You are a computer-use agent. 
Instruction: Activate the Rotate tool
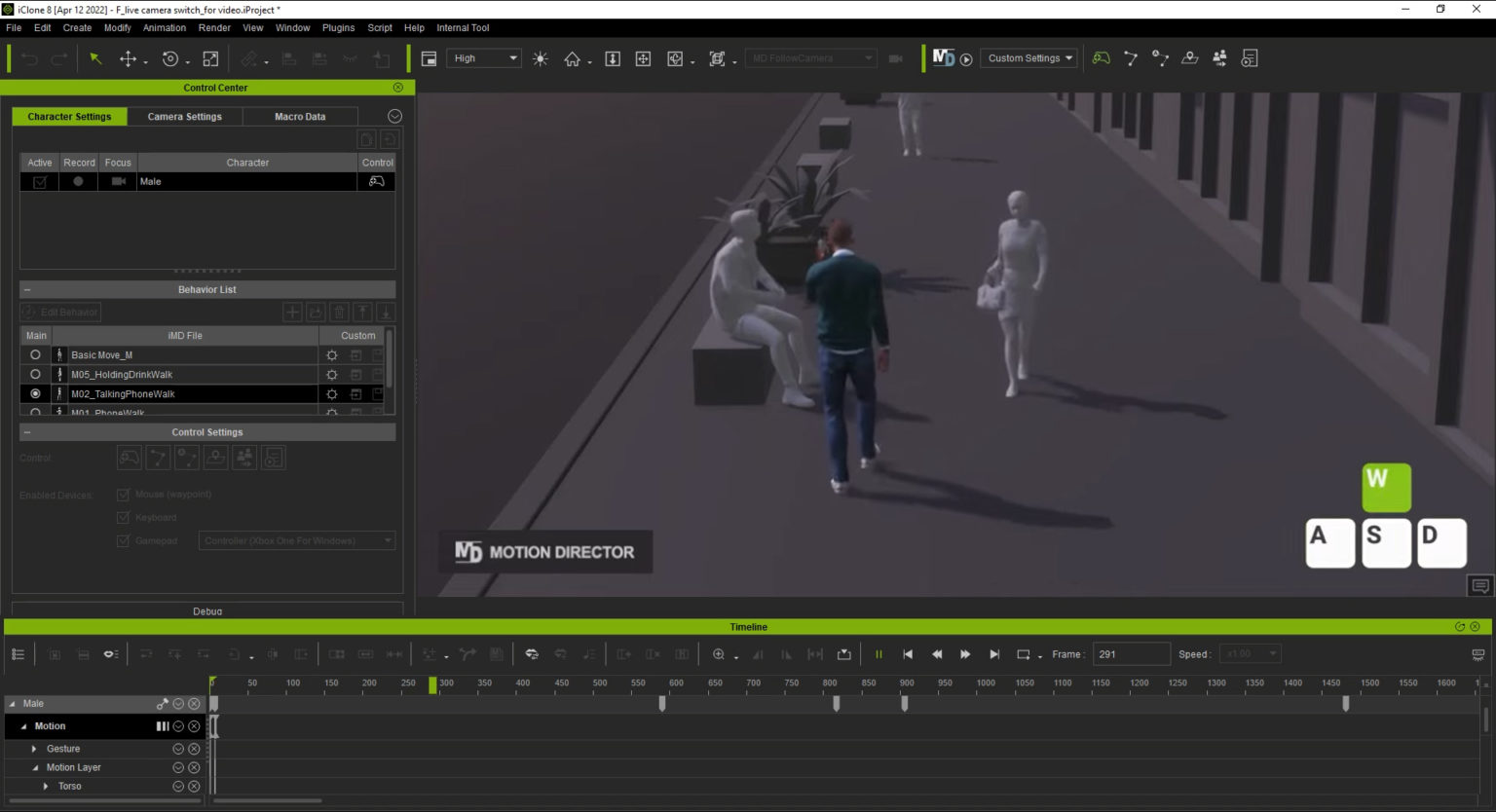point(168,58)
